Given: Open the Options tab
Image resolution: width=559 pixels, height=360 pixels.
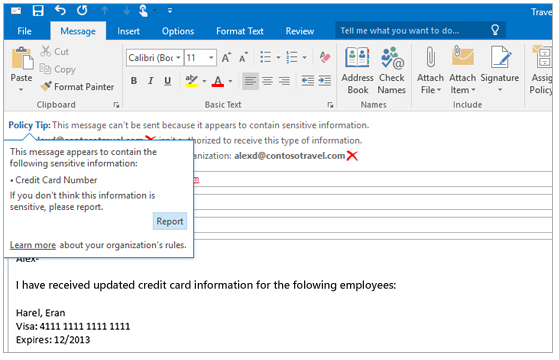Looking at the screenshot, I should tap(178, 31).
